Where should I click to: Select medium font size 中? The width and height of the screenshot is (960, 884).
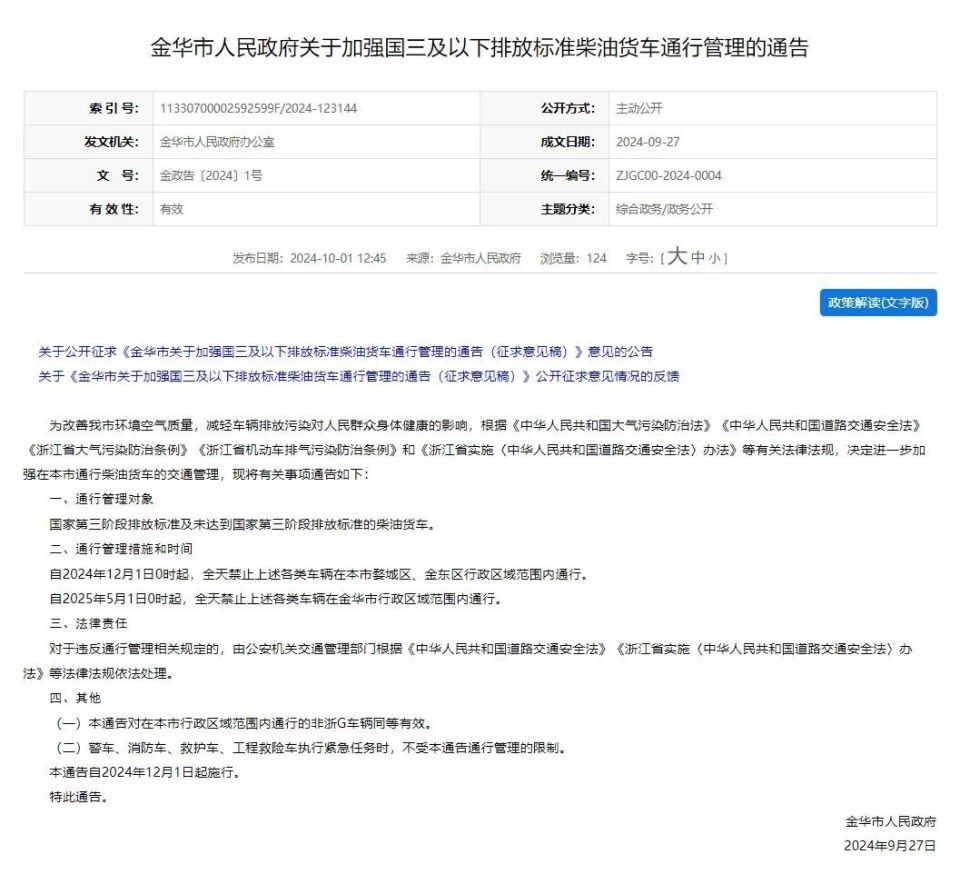coord(698,257)
